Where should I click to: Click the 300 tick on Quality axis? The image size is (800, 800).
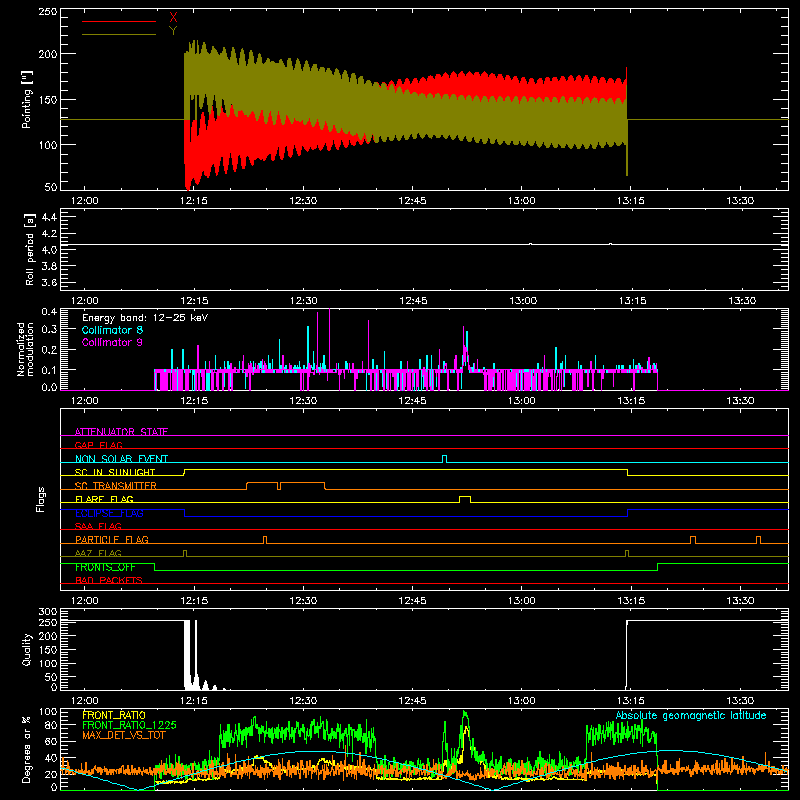coord(48,612)
